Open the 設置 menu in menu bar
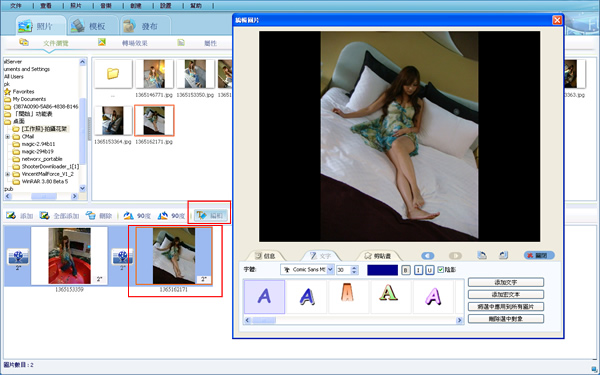The width and height of the screenshot is (600, 375). coord(166,5)
